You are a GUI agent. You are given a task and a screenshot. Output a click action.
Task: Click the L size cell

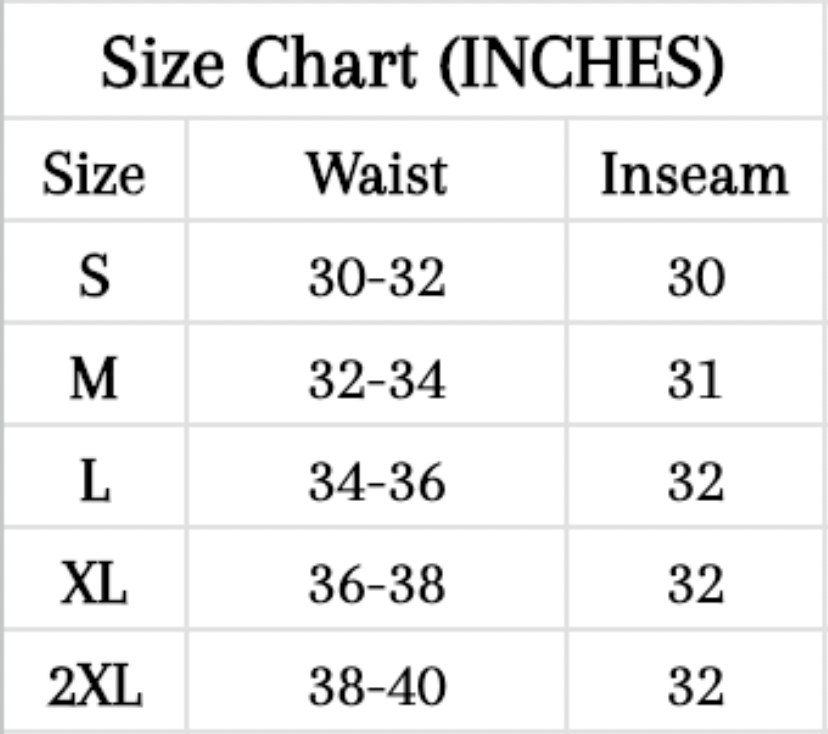coord(94,483)
